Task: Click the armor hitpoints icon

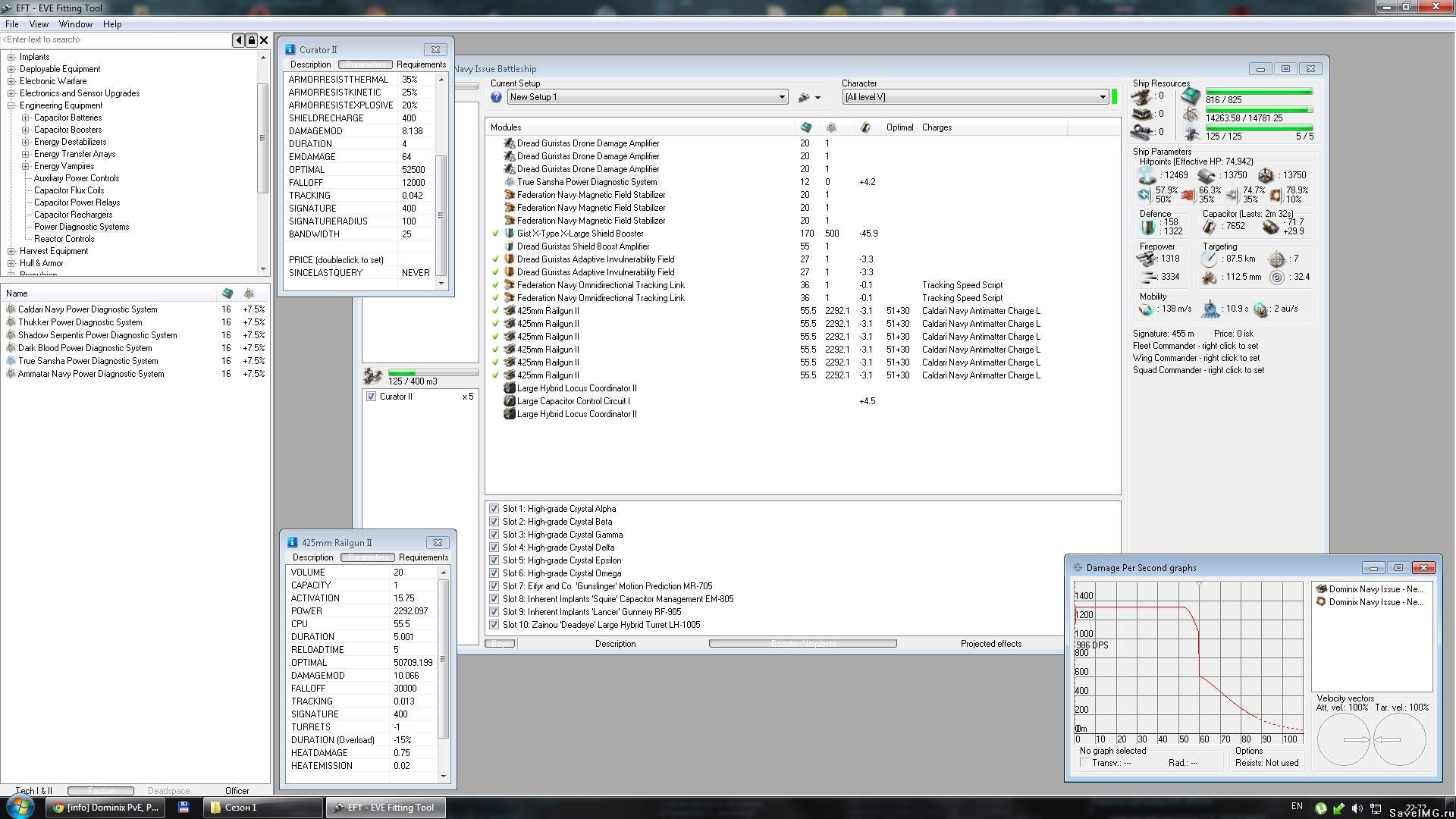Action: (x=1206, y=175)
